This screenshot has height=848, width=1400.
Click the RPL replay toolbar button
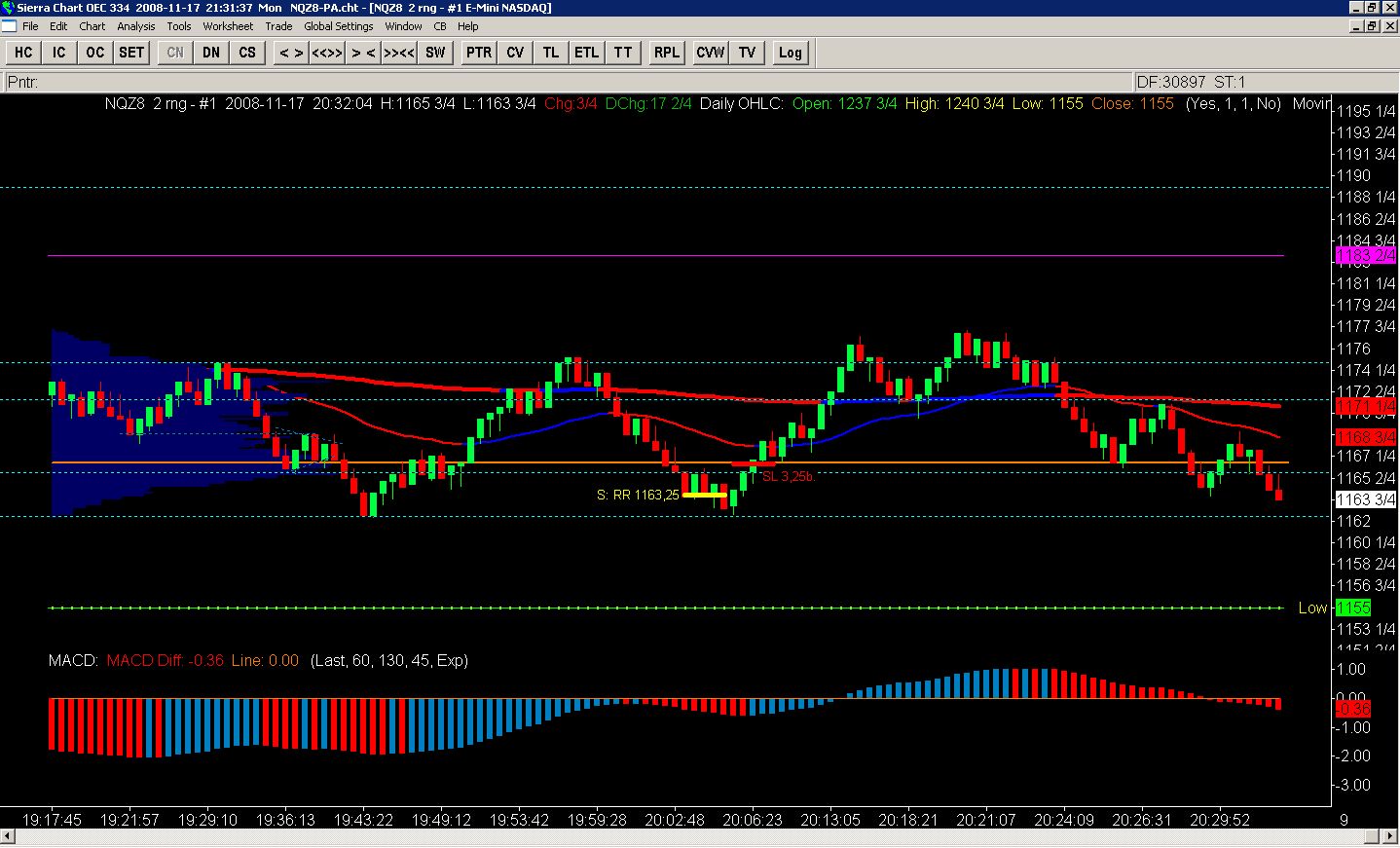667,53
